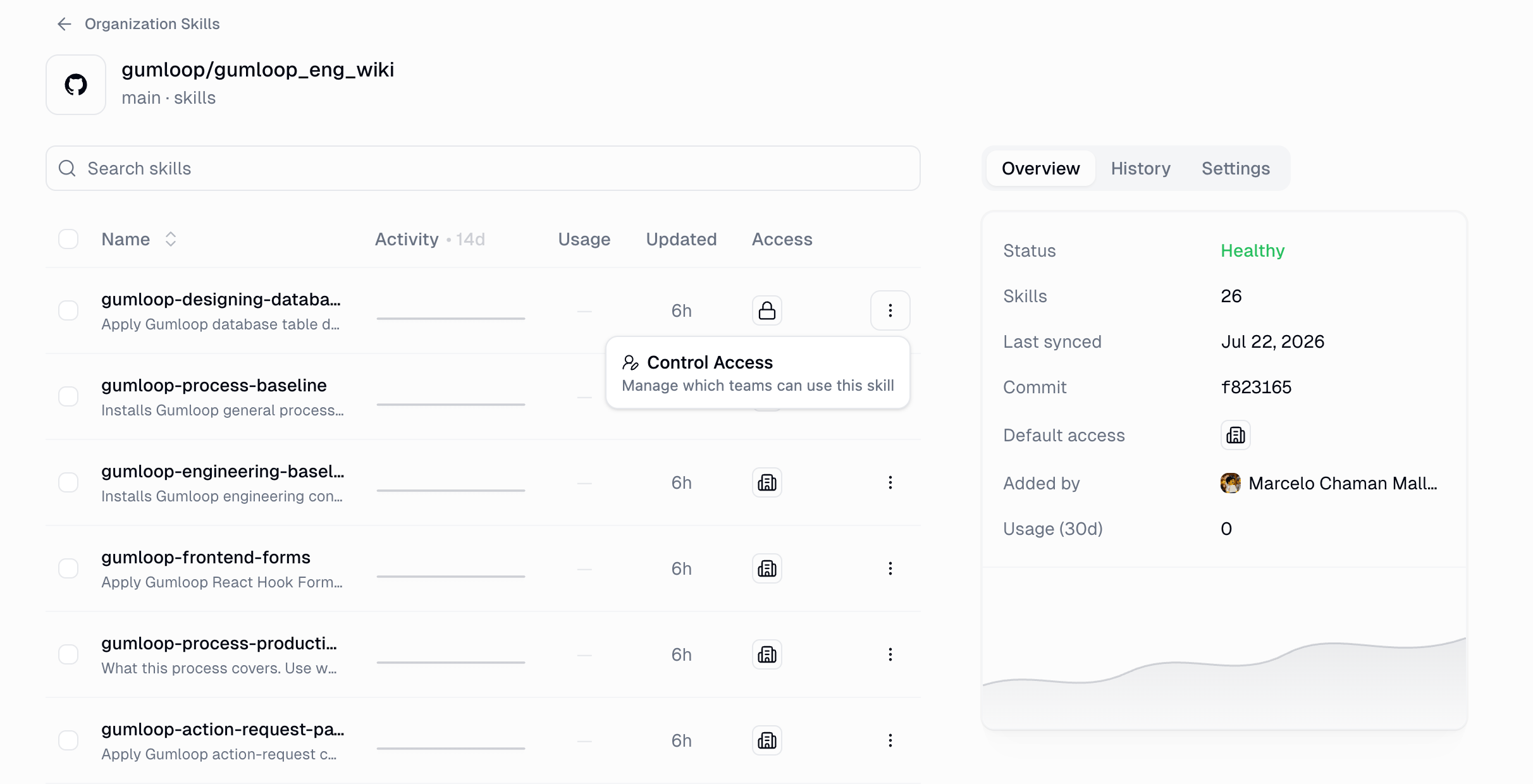The height and width of the screenshot is (784, 1533).
Task: Click the Usage (30d) value 0
Action: tap(1226, 529)
